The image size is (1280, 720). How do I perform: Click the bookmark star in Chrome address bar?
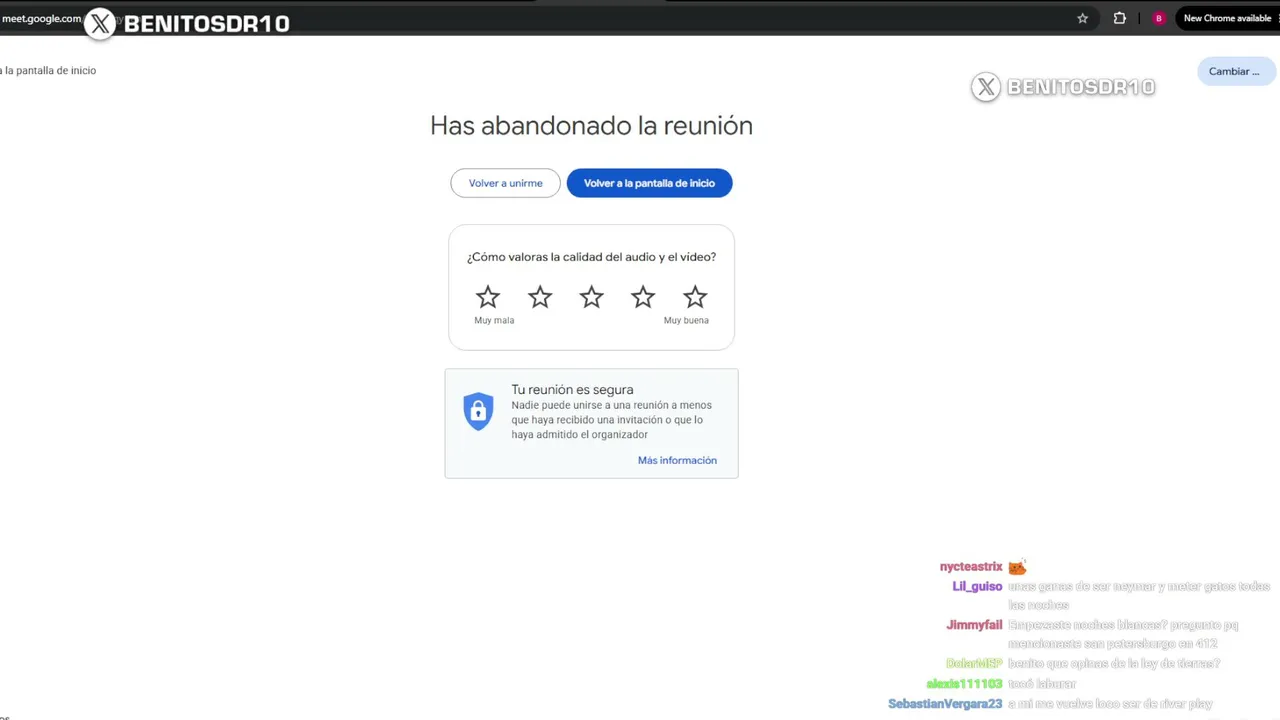click(x=1082, y=18)
